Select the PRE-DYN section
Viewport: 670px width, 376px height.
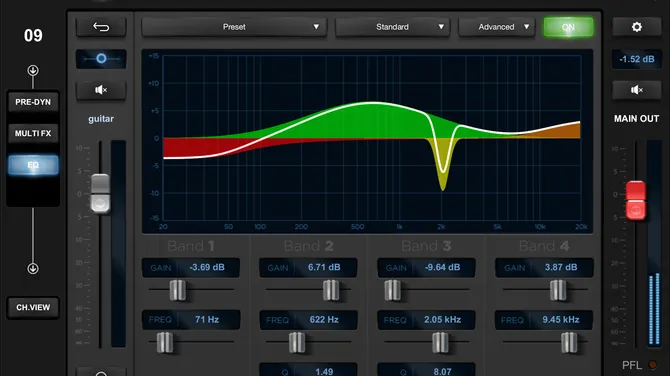[x=33, y=102]
